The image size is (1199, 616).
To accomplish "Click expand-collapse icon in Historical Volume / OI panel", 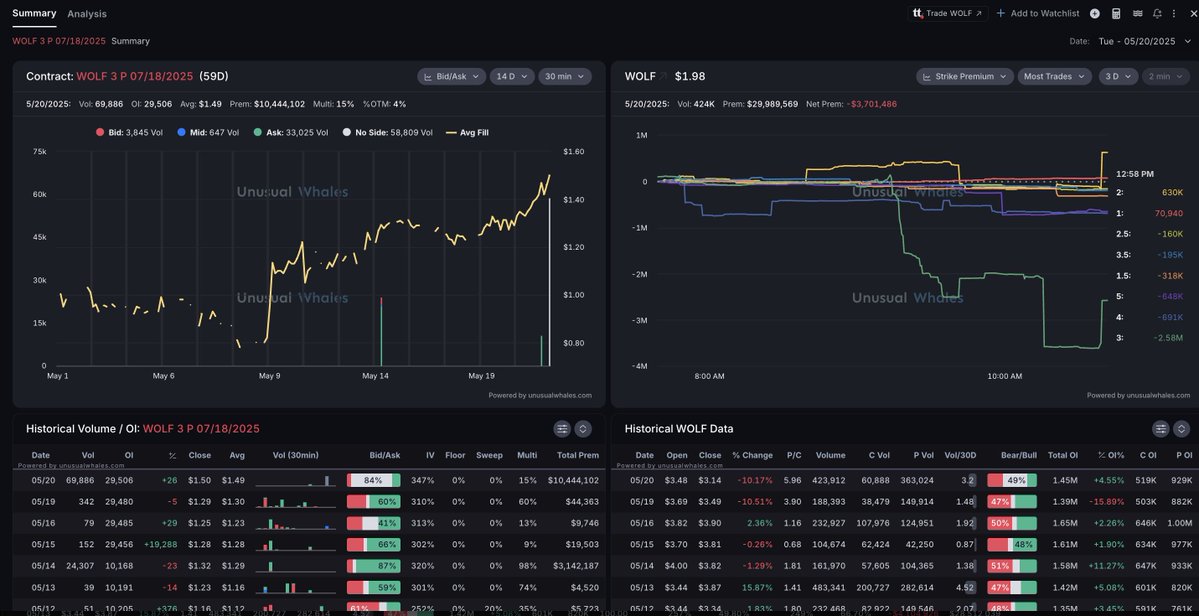I will point(583,429).
